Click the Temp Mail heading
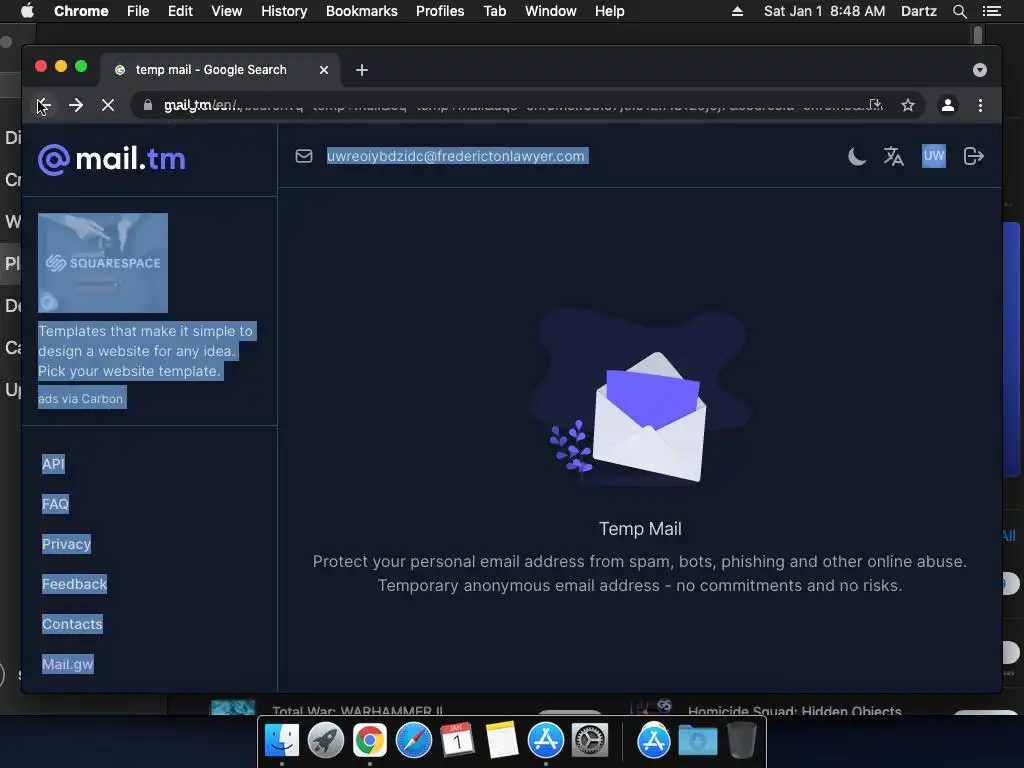1024x768 pixels. point(640,529)
